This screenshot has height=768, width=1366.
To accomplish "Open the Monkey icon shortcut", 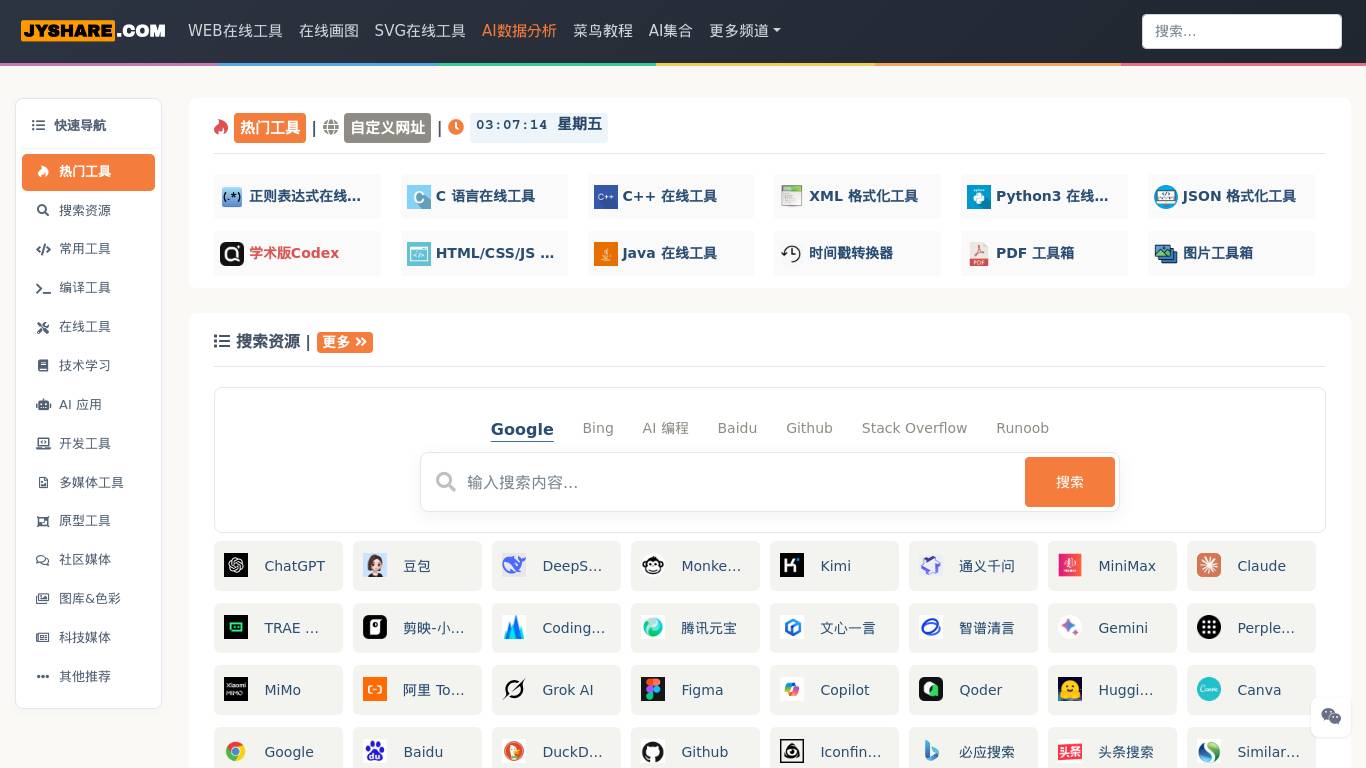I will pyautogui.click(x=653, y=566).
